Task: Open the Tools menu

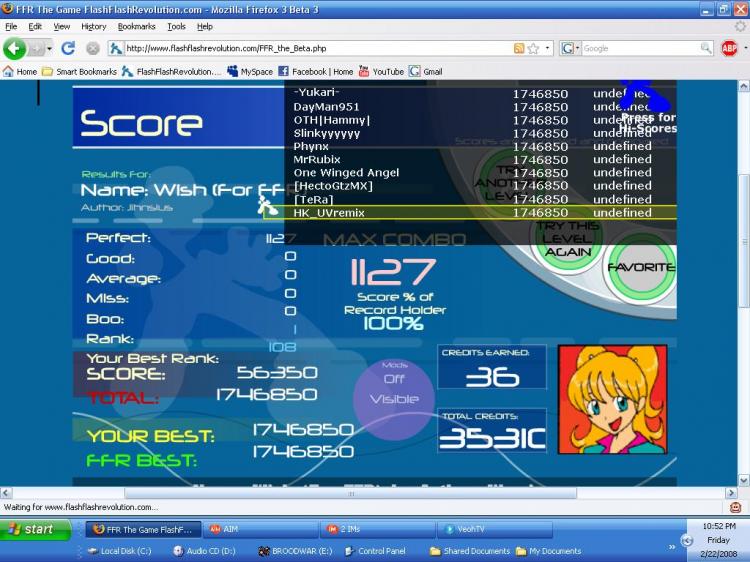Action: tap(176, 26)
